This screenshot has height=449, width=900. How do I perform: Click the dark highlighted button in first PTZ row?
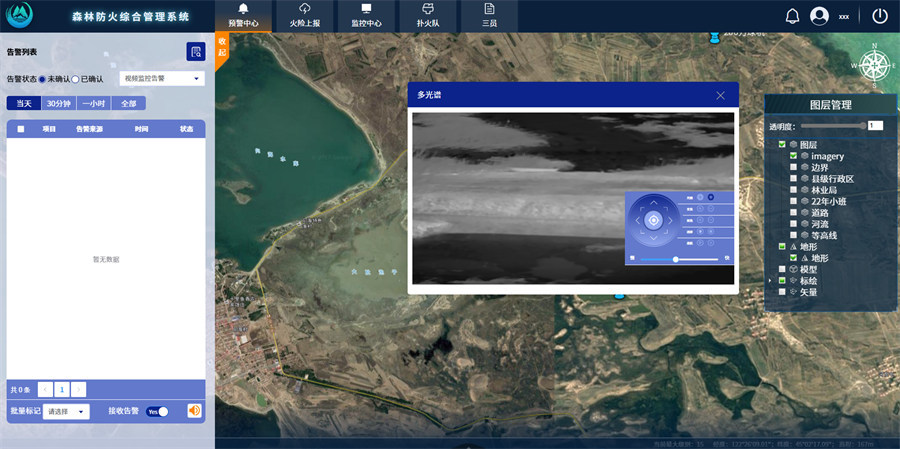(x=711, y=197)
